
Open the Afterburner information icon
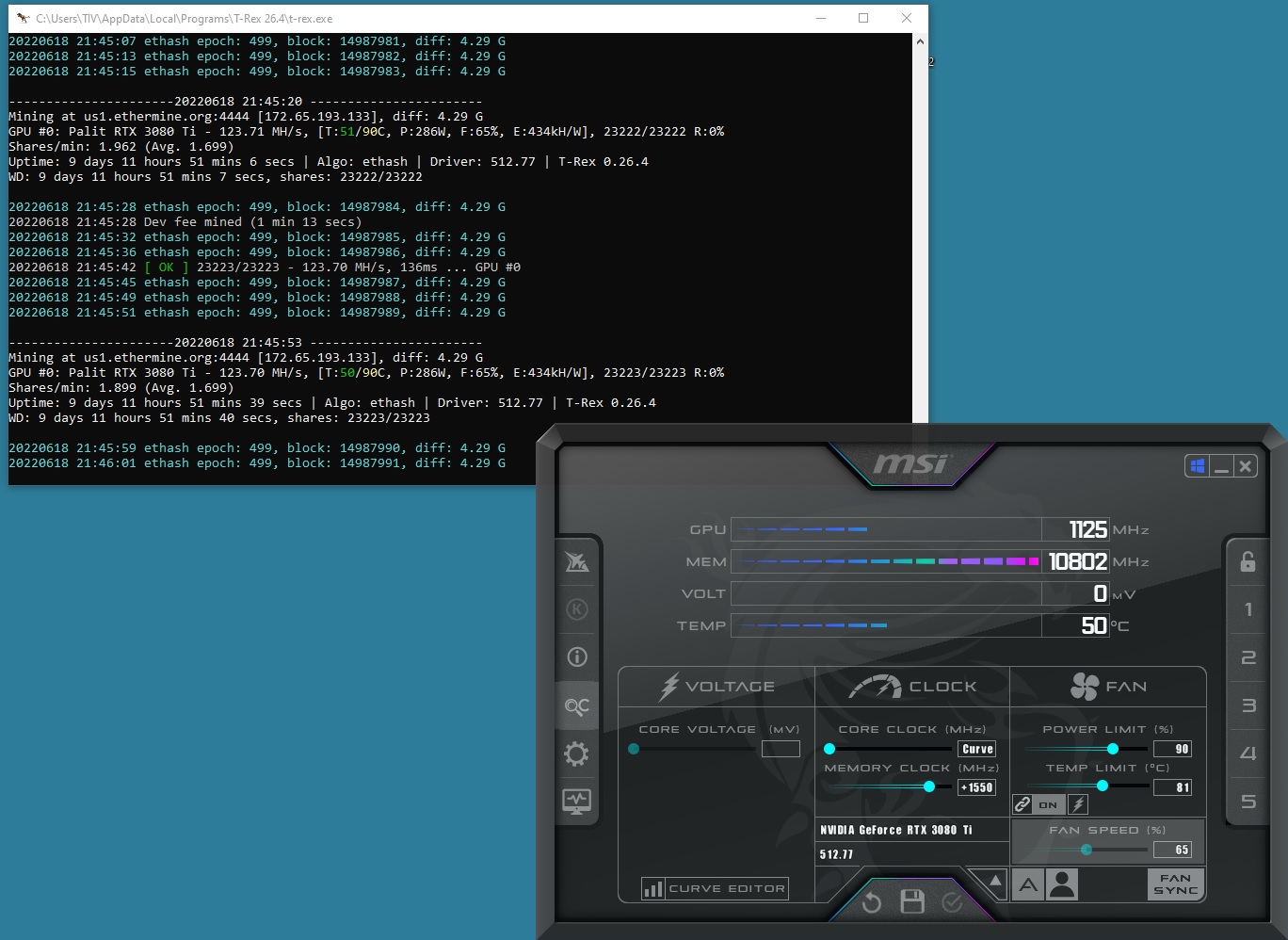click(577, 657)
